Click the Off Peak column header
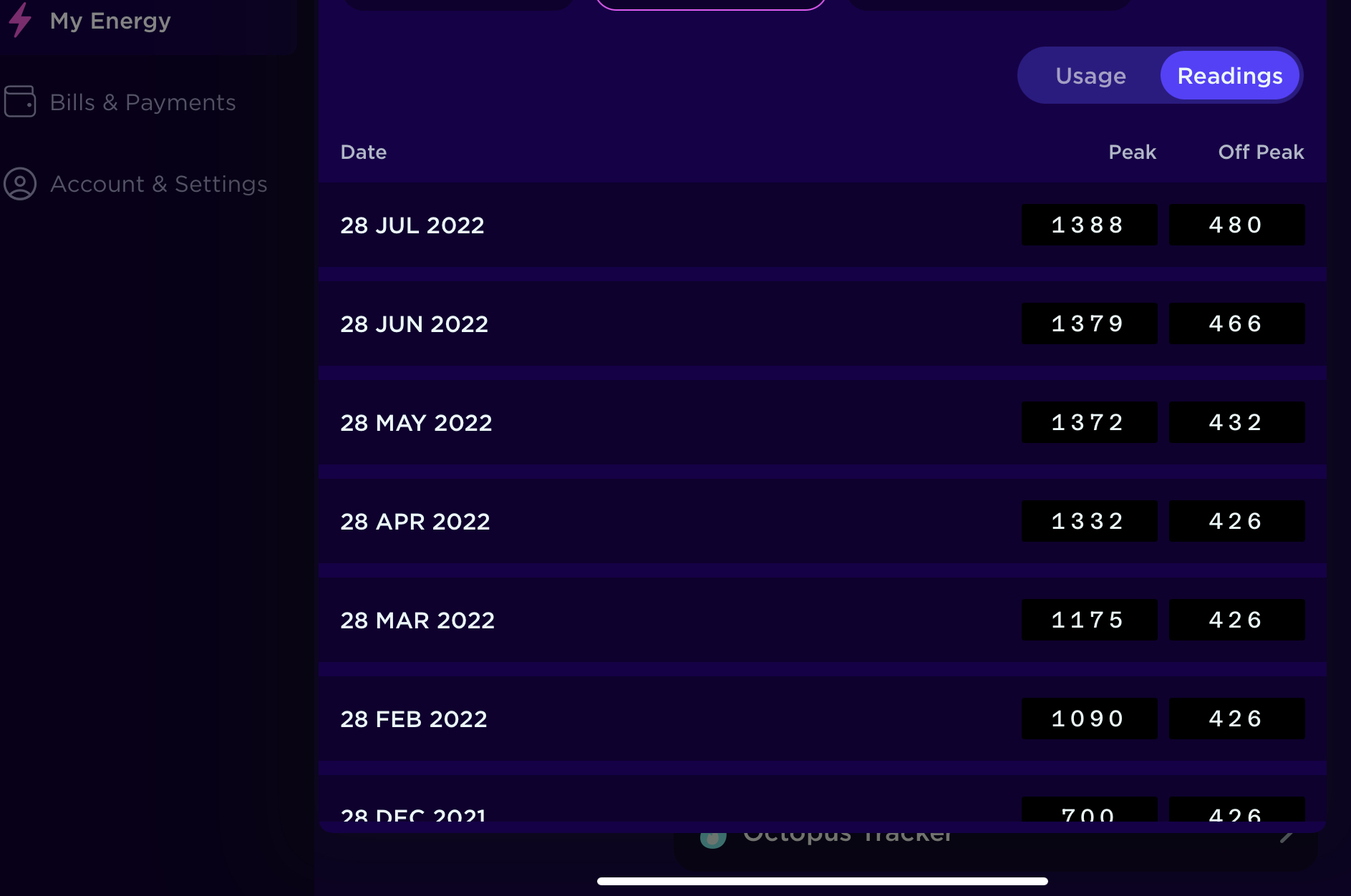This screenshot has height=896, width=1351. click(1261, 152)
